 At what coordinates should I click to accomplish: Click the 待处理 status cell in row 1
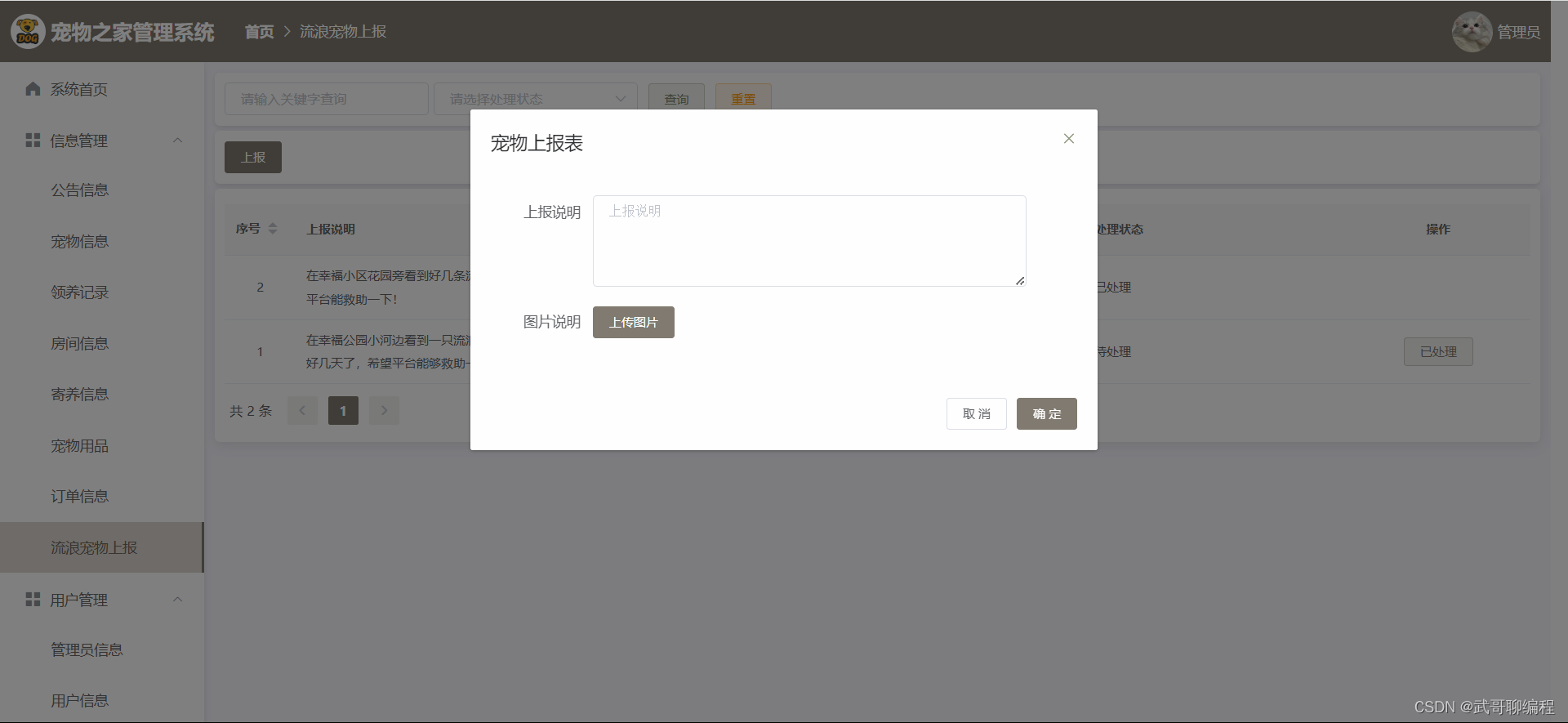(x=1114, y=352)
